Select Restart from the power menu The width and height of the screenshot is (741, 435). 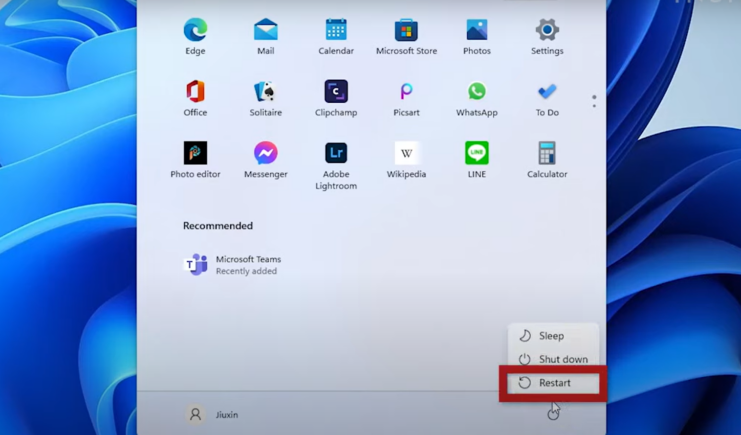click(x=553, y=383)
